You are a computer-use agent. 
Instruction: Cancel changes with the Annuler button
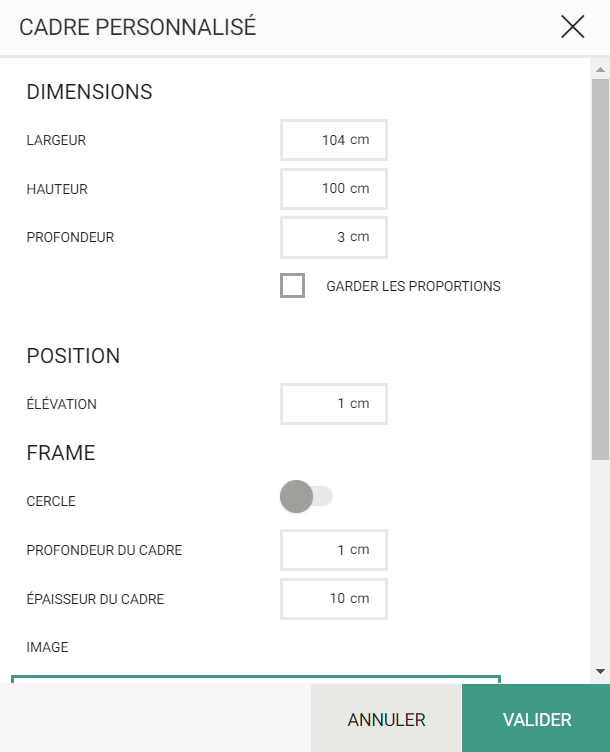[387, 719]
